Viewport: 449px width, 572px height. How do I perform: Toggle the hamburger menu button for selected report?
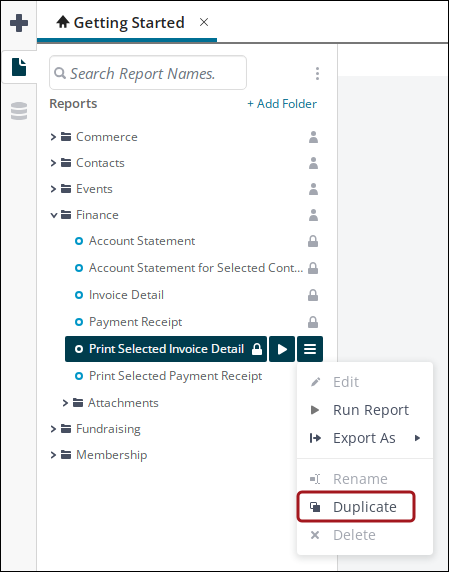pos(310,349)
